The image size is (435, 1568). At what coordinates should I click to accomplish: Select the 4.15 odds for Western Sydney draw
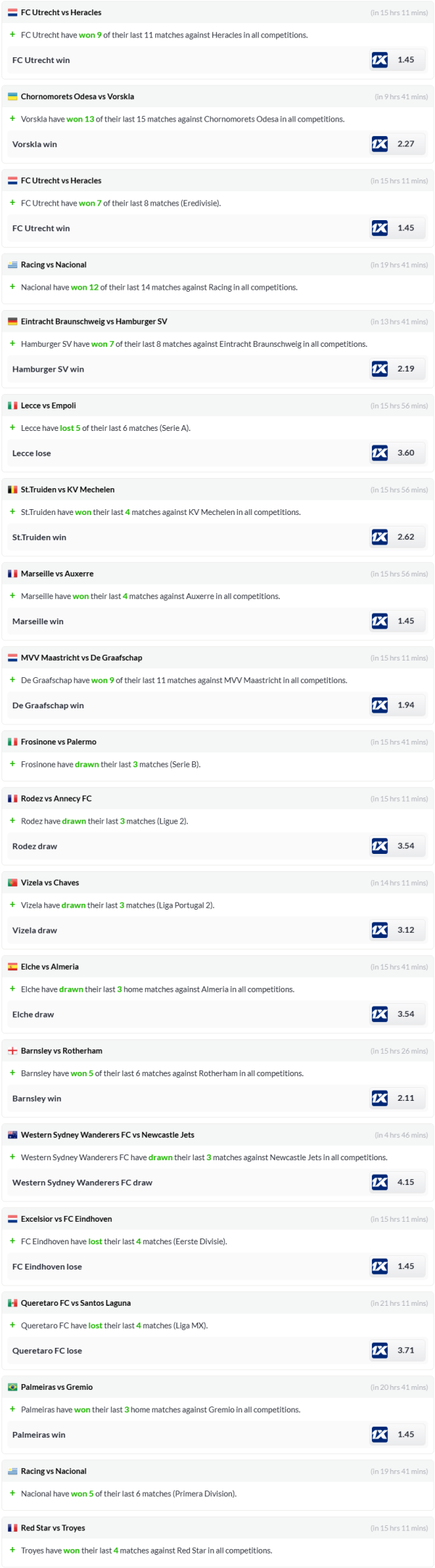tap(406, 1182)
